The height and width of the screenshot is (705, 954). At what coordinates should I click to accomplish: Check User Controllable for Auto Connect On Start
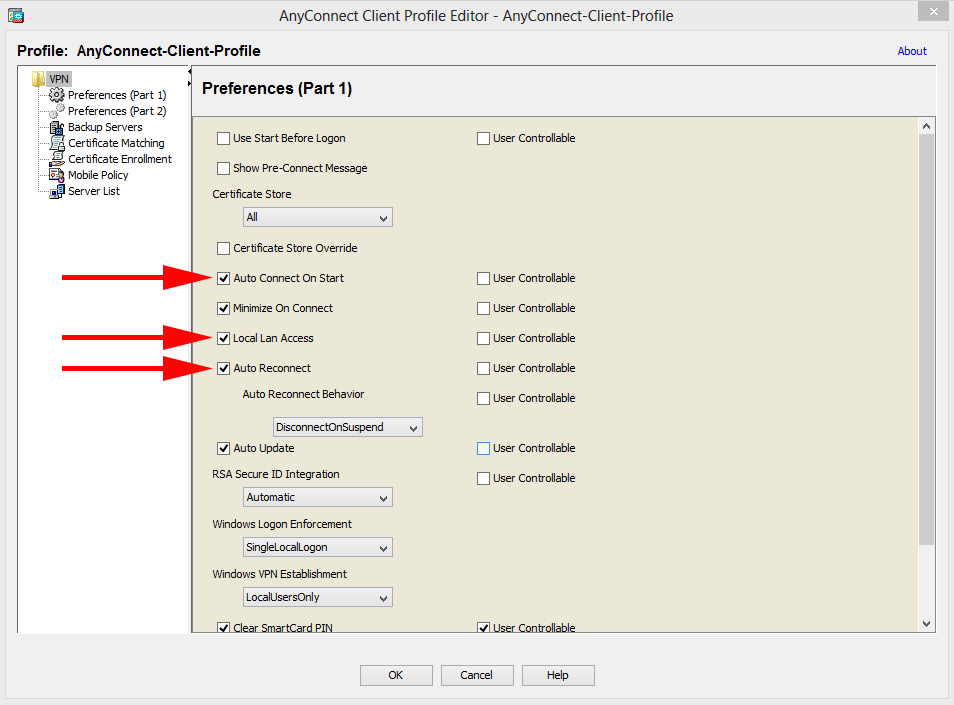click(483, 279)
